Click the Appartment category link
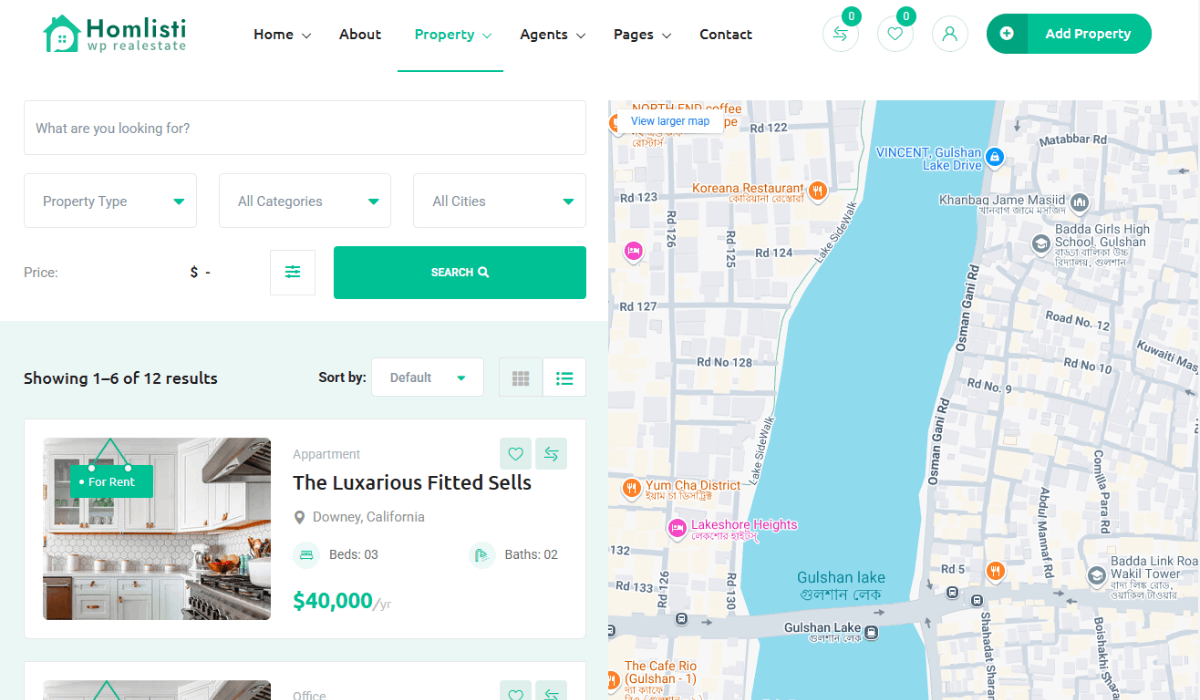The width and height of the screenshot is (1200, 700). click(x=326, y=454)
